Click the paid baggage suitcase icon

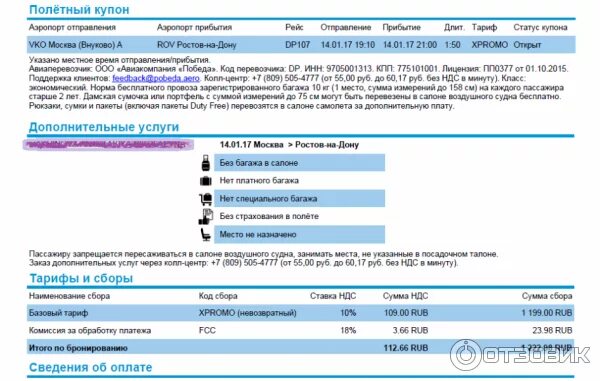(206, 181)
